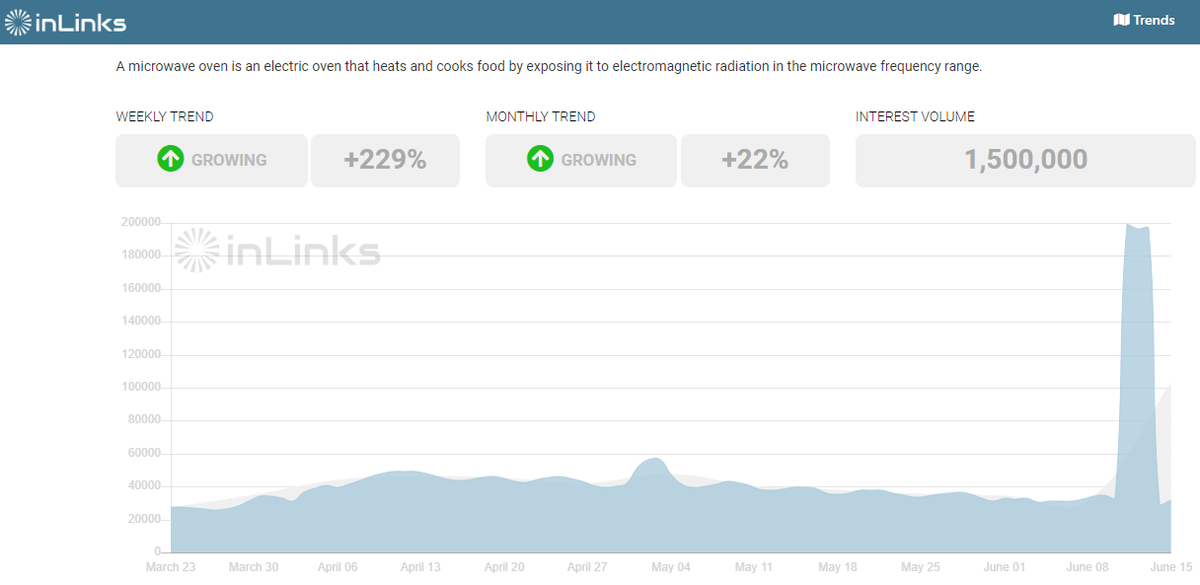The height and width of the screenshot is (585, 1200).
Task: Click the 1,500,000 interest volume box
Action: click(1025, 160)
